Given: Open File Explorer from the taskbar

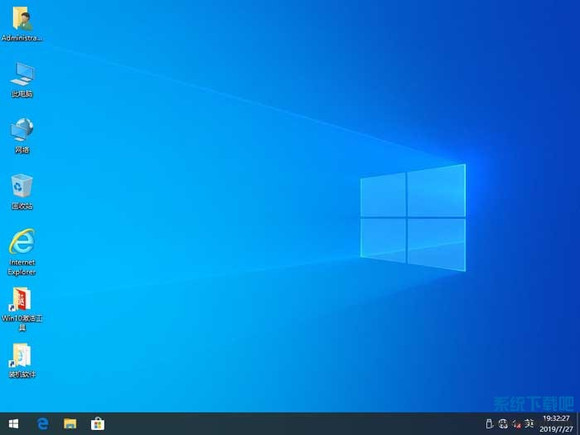Looking at the screenshot, I should tap(70, 424).
